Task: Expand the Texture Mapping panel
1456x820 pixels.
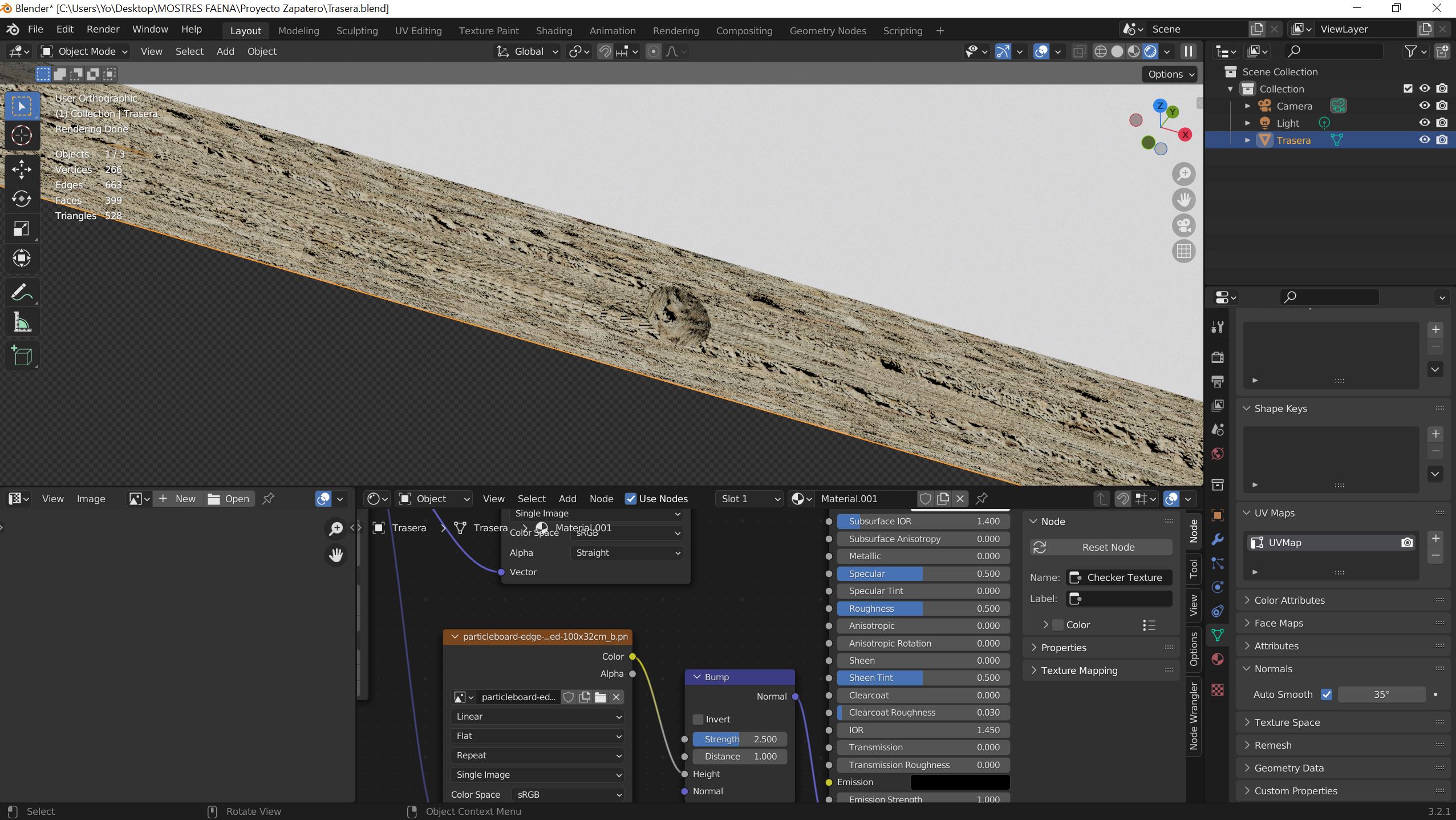Action: pos(1079,670)
